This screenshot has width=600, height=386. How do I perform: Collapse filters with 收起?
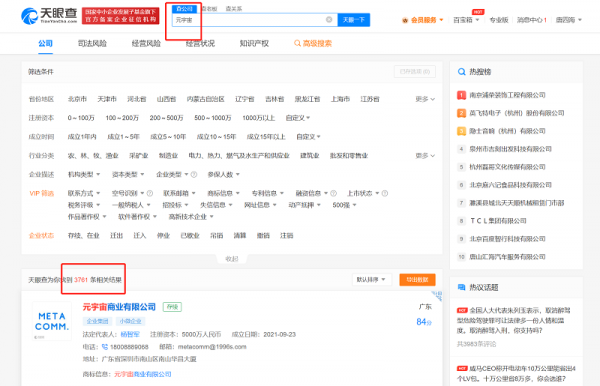coord(232,259)
